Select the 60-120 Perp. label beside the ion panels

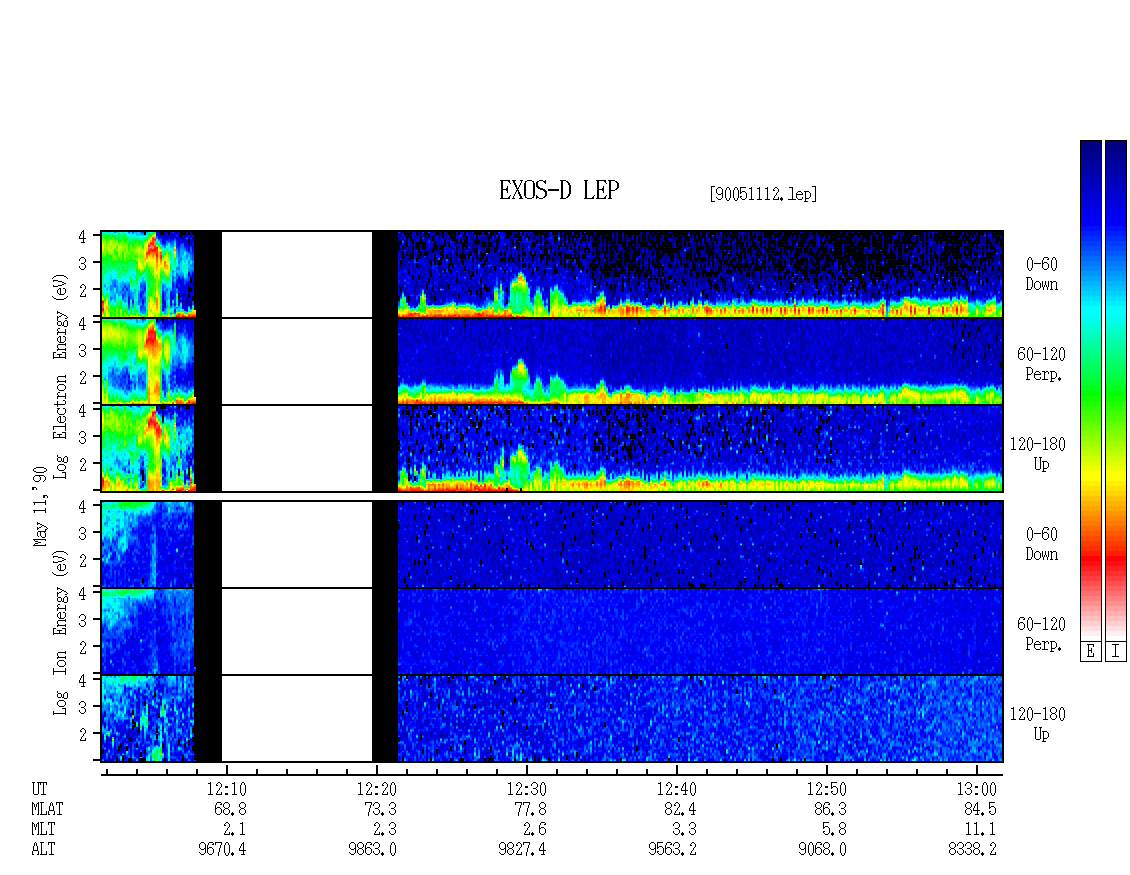click(1041, 634)
